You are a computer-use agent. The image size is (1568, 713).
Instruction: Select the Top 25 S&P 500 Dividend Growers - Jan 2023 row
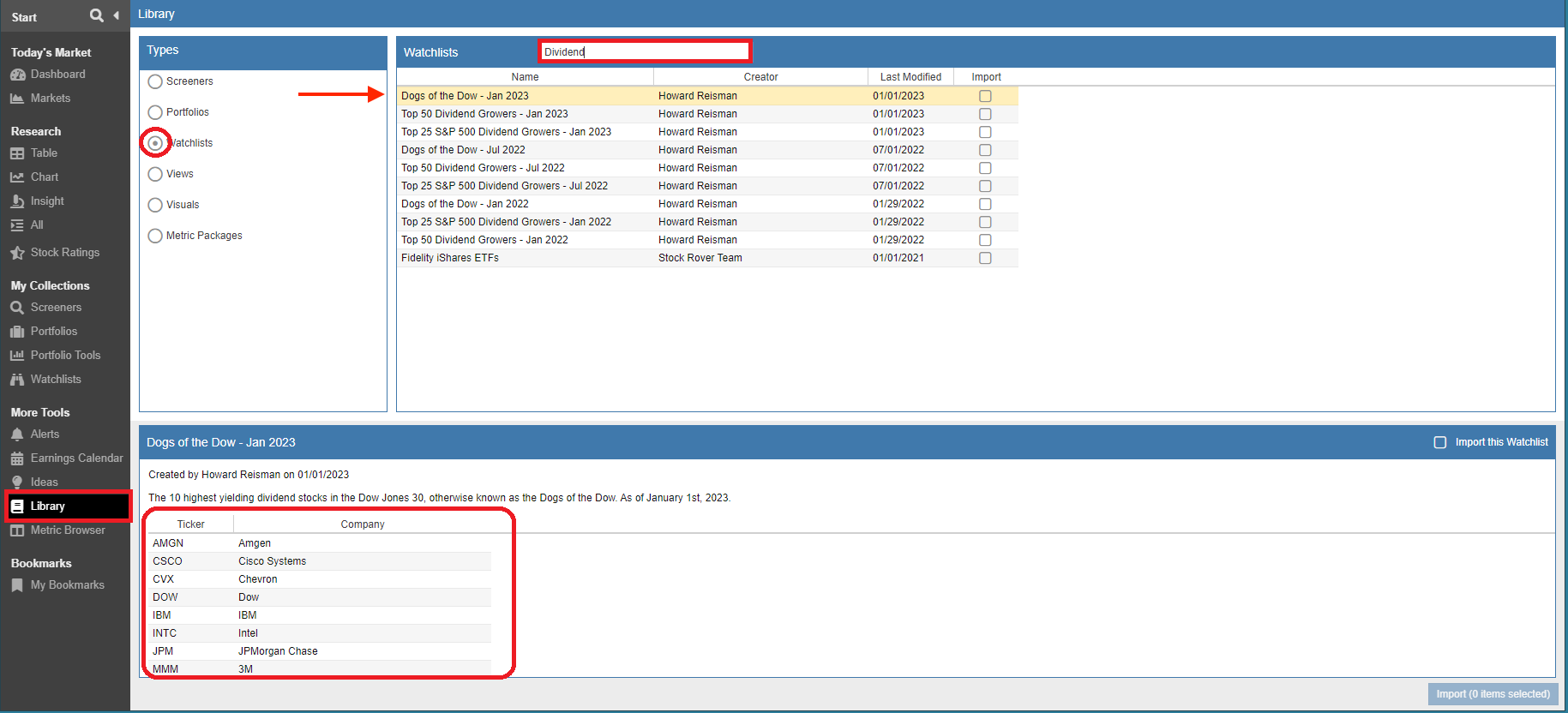pyautogui.click(x=707, y=132)
